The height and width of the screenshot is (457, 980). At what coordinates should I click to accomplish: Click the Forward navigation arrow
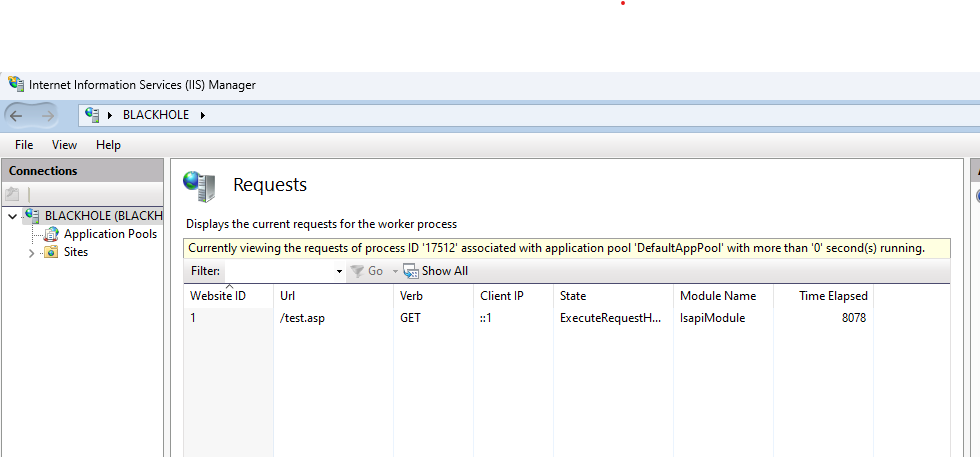pyautogui.click(x=48, y=116)
